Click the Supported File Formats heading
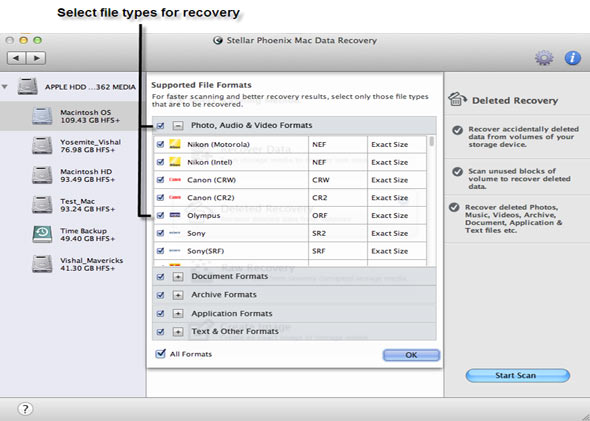The height and width of the screenshot is (421, 590). pyautogui.click(x=201, y=85)
